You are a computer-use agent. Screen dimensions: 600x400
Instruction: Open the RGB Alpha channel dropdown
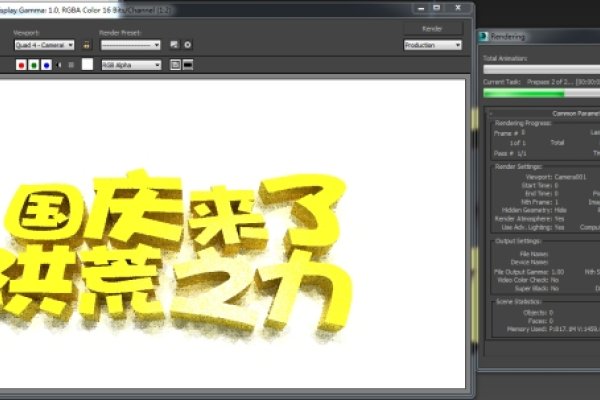coord(131,65)
